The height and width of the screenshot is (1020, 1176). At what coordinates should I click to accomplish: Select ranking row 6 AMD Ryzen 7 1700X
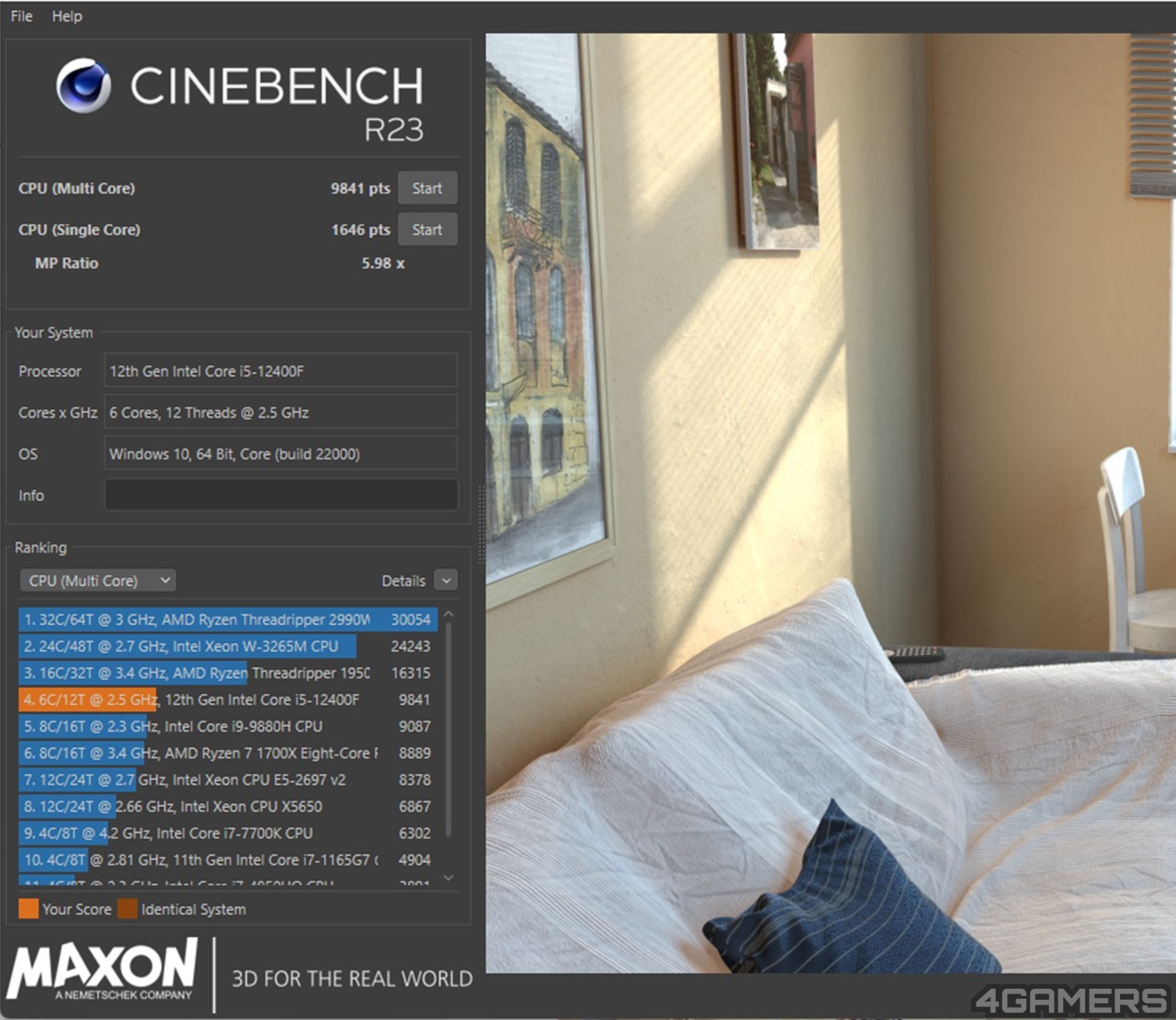click(226, 753)
